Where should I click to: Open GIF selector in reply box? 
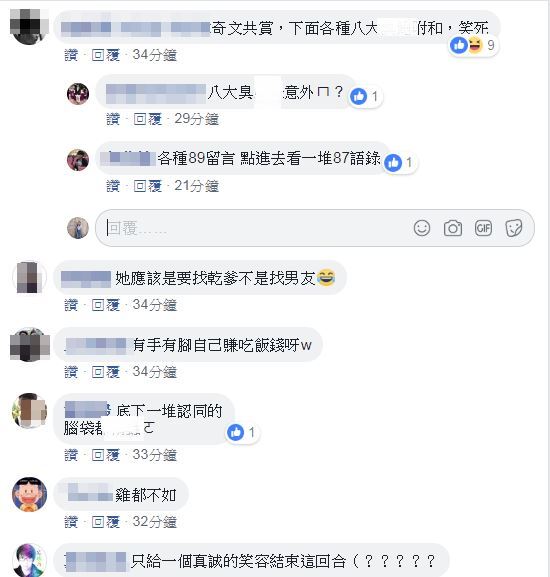tap(483, 228)
